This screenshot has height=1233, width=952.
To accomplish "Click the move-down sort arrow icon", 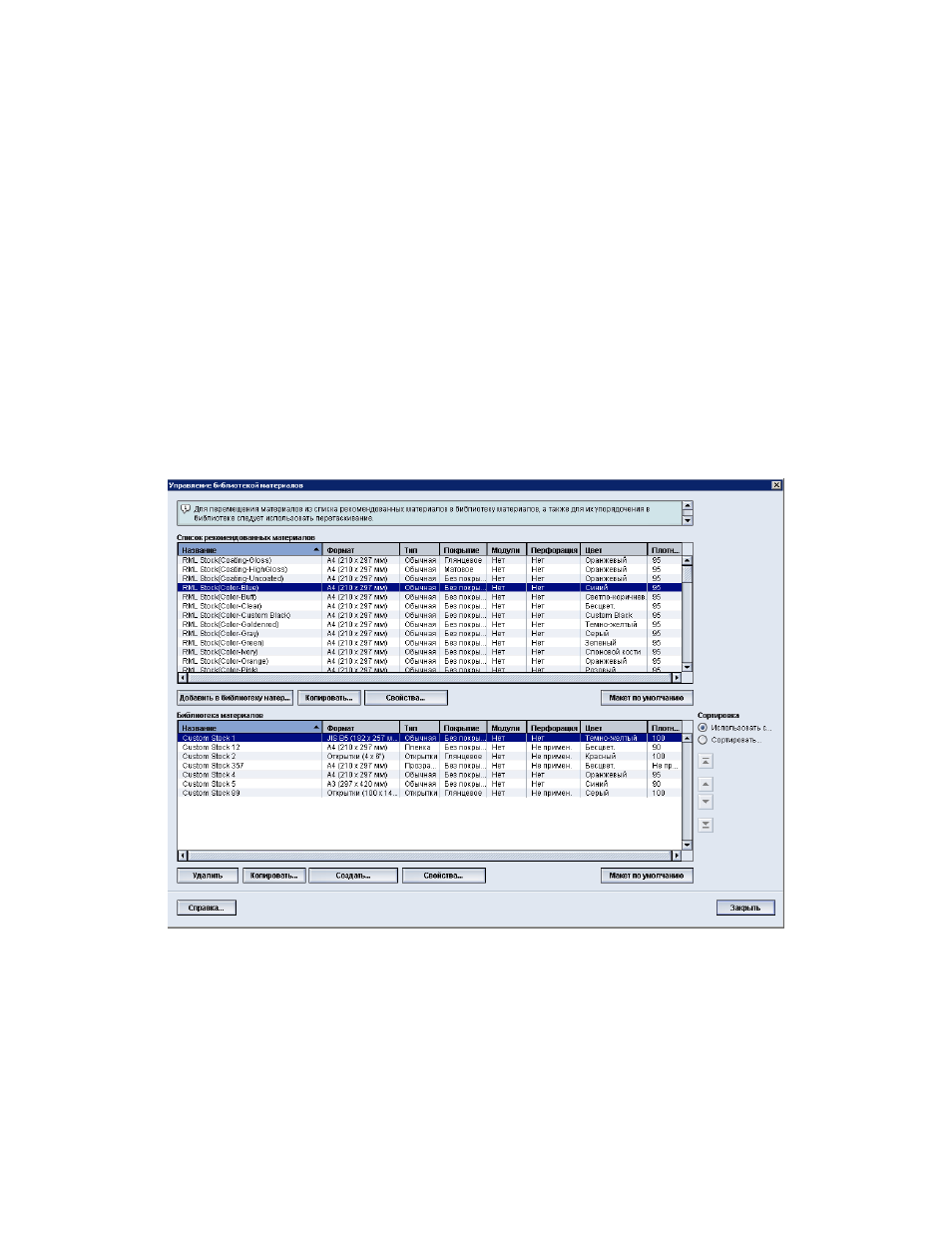I will point(706,802).
